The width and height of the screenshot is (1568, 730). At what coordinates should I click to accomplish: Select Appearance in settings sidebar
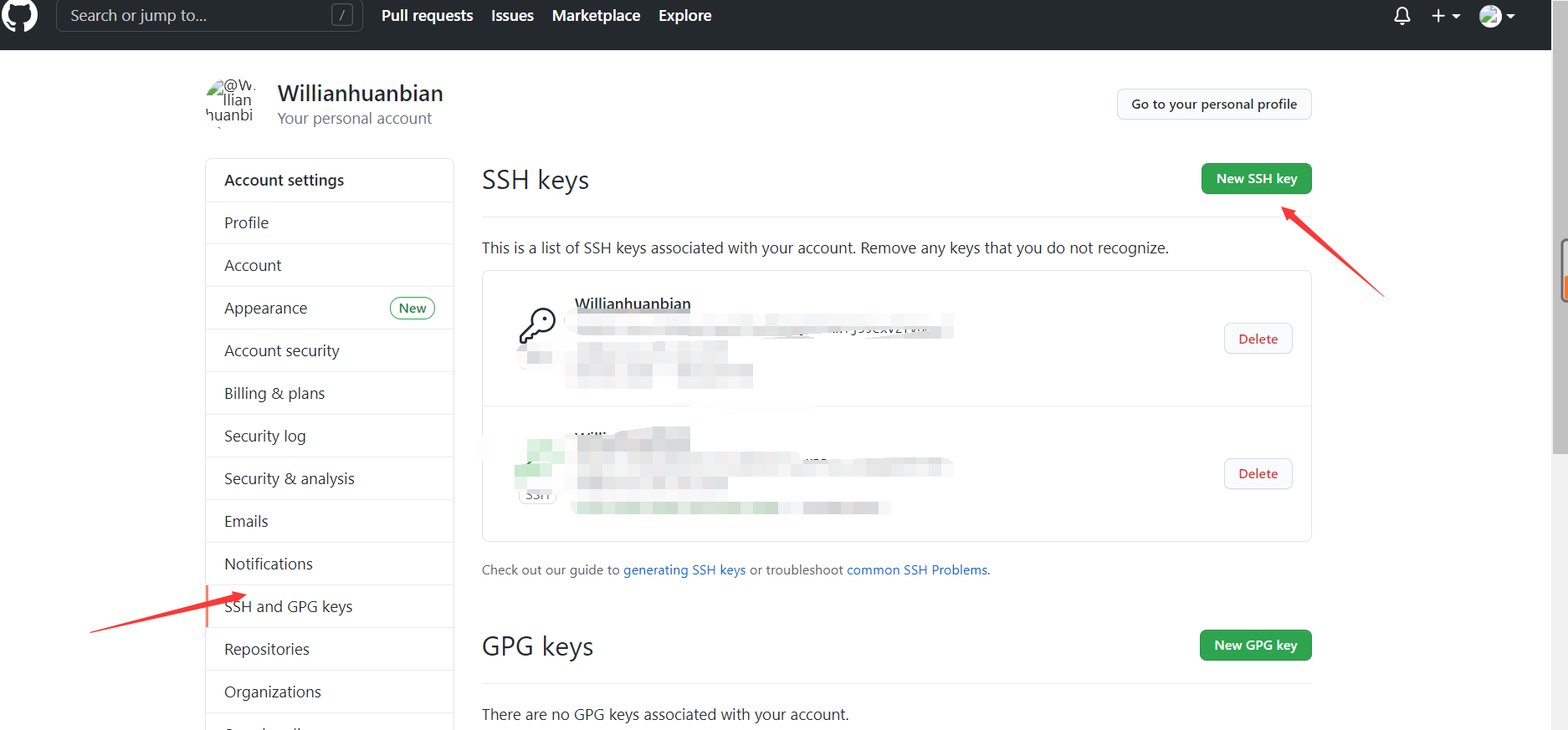click(x=330, y=309)
